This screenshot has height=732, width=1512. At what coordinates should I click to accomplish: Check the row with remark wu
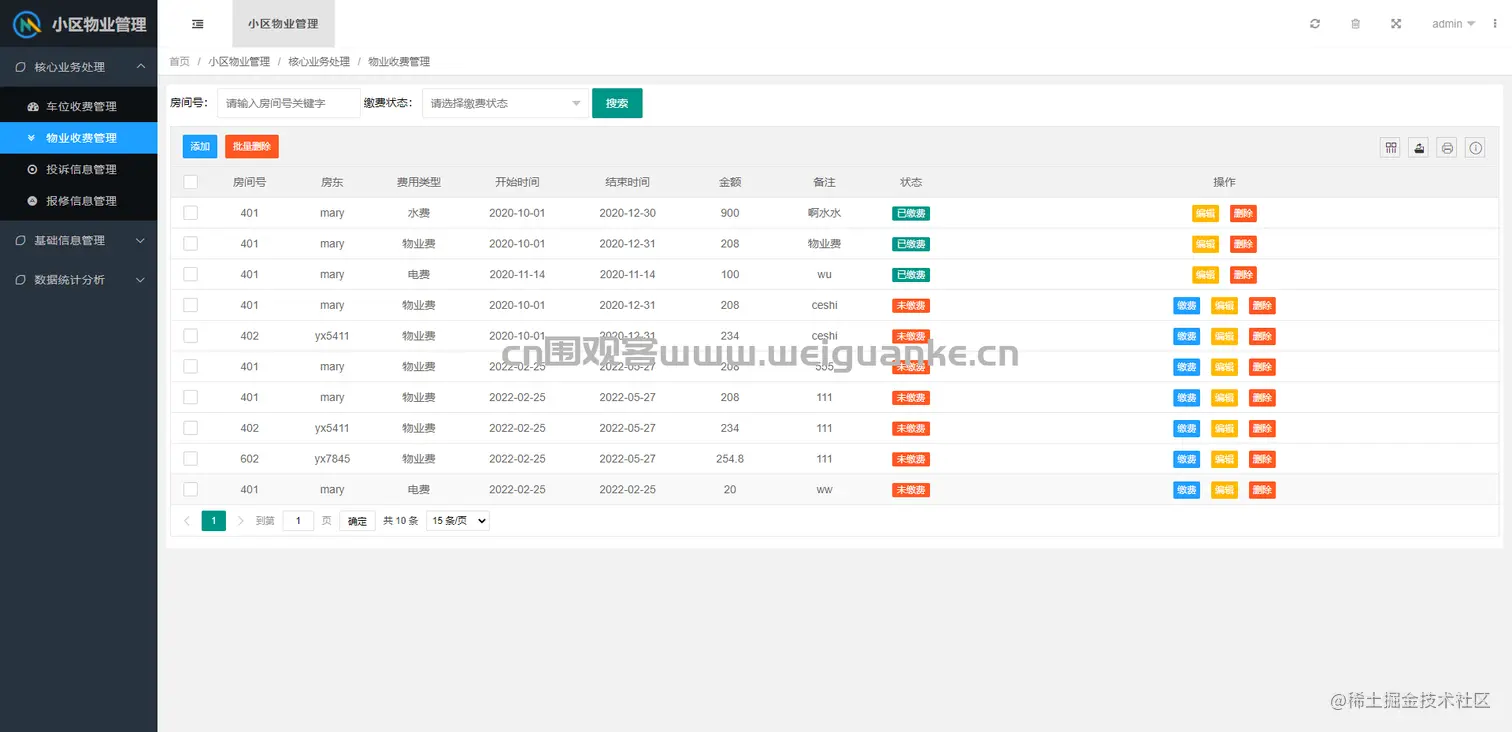[x=191, y=274]
